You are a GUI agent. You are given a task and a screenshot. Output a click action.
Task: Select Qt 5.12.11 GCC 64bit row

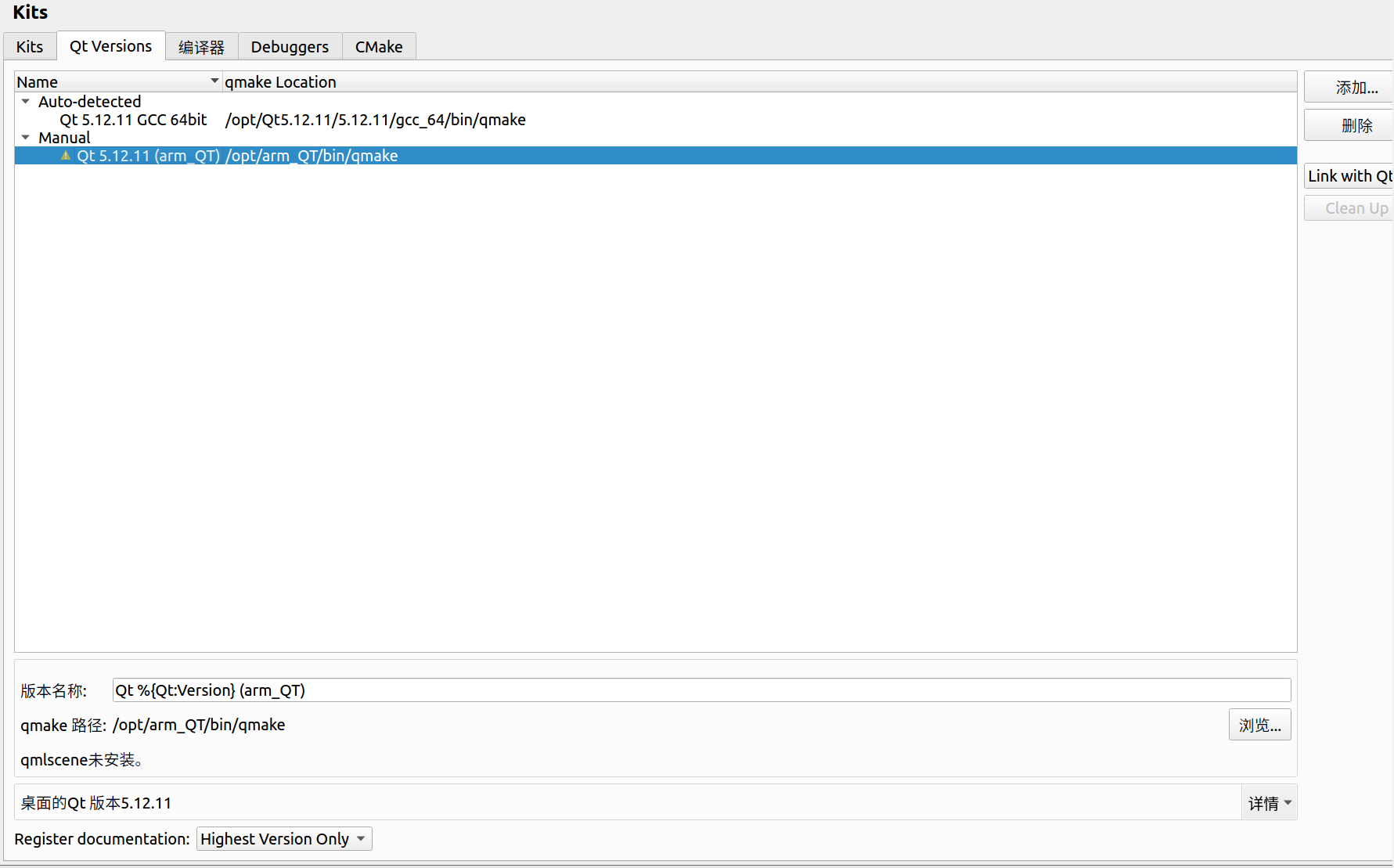click(655, 120)
